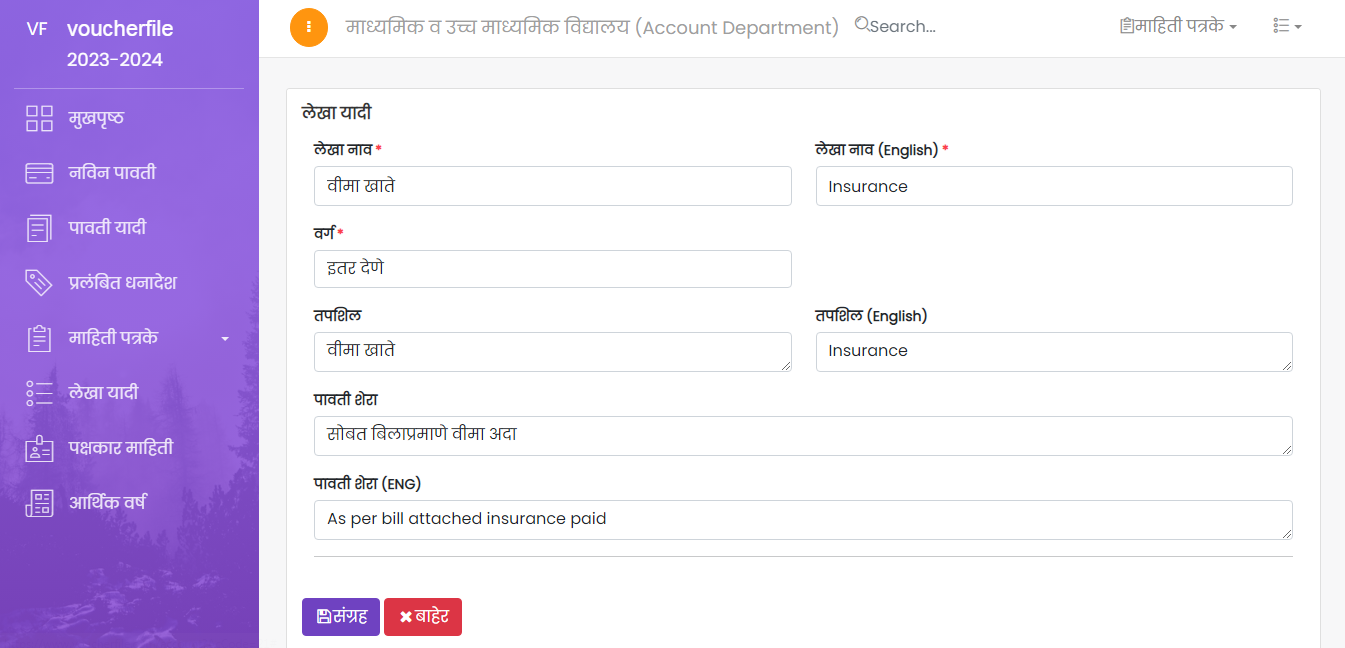The height and width of the screenshot is (648, 1345).
Task: Click the पावती शेरा (ENG) text area
Action: 803,520
